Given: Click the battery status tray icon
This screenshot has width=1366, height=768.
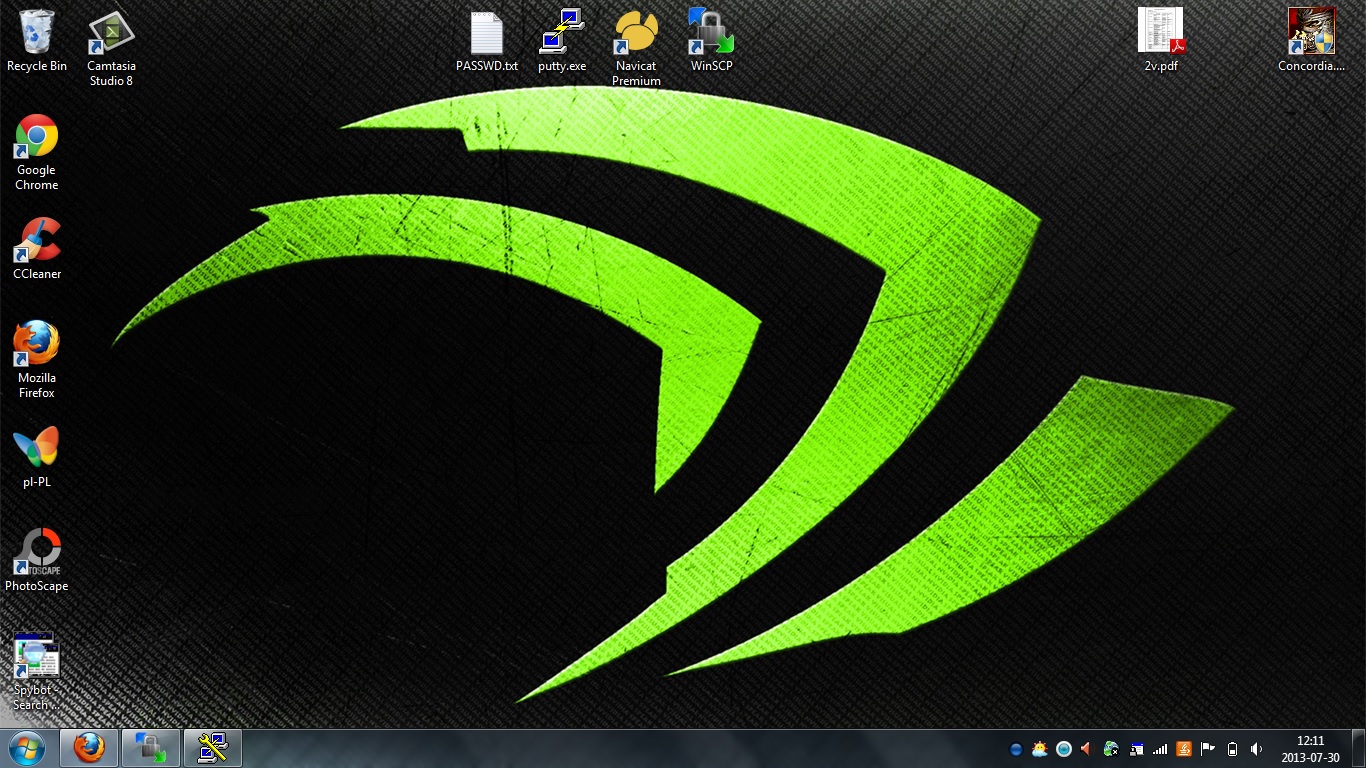Looking at the screenshot, I should [1232, 749].
